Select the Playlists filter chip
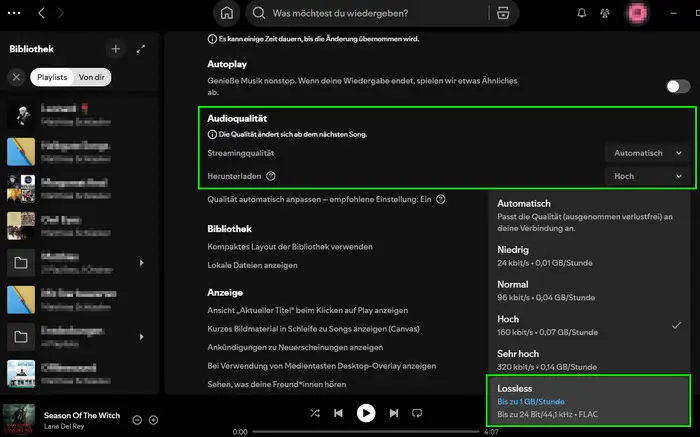 pos(52,77)
